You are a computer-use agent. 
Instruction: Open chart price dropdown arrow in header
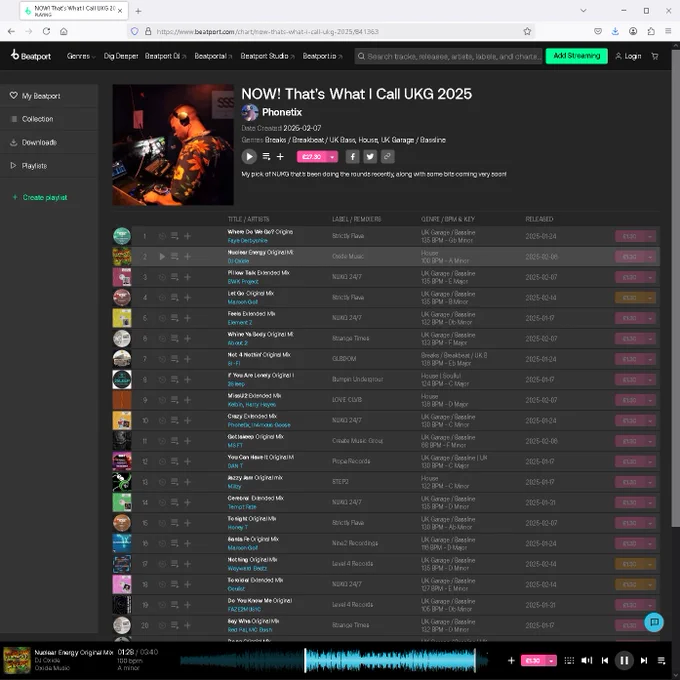coord(332,157)
